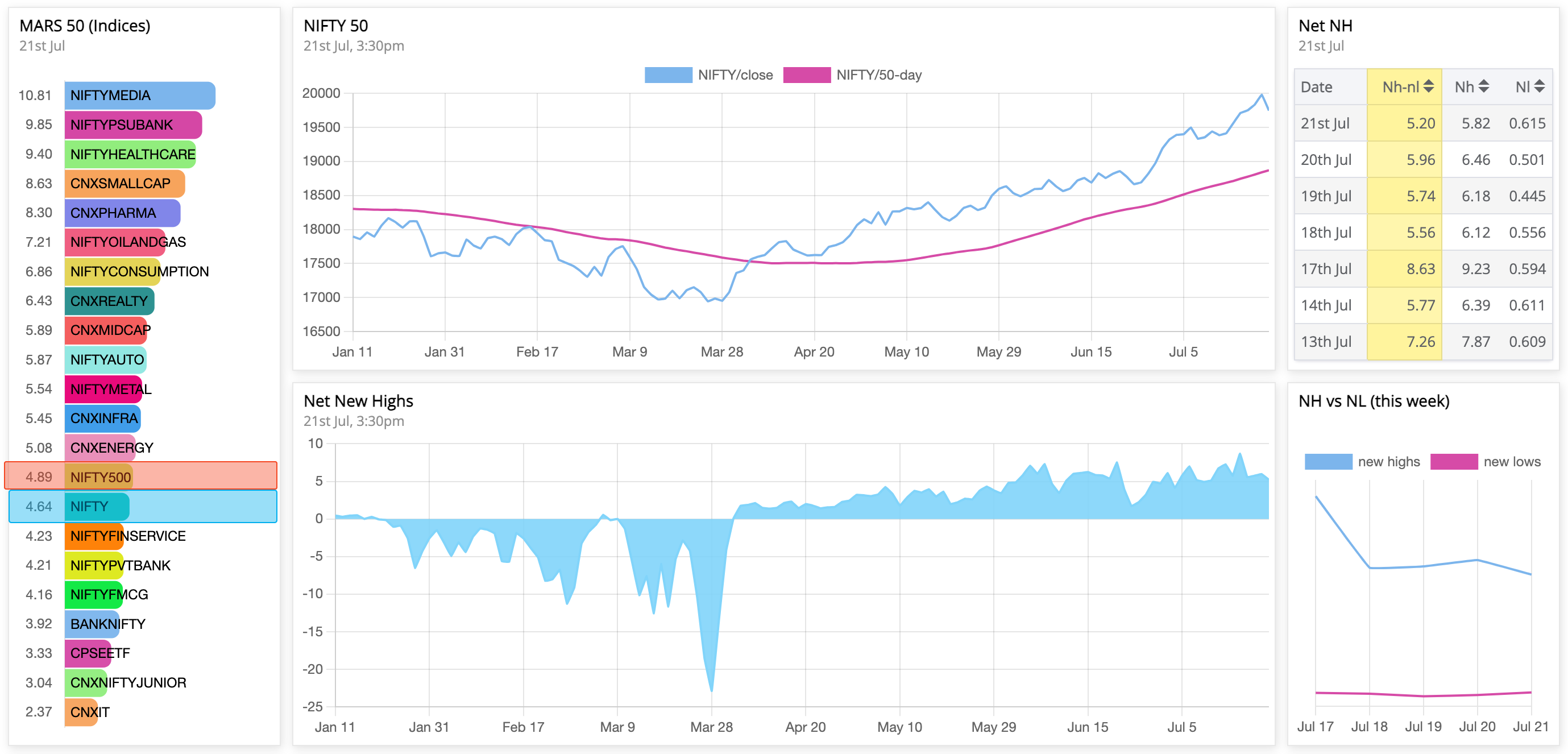Click the 2.37 value beside CNXIT
This screenshot has height=754, width=1568.
38,712
